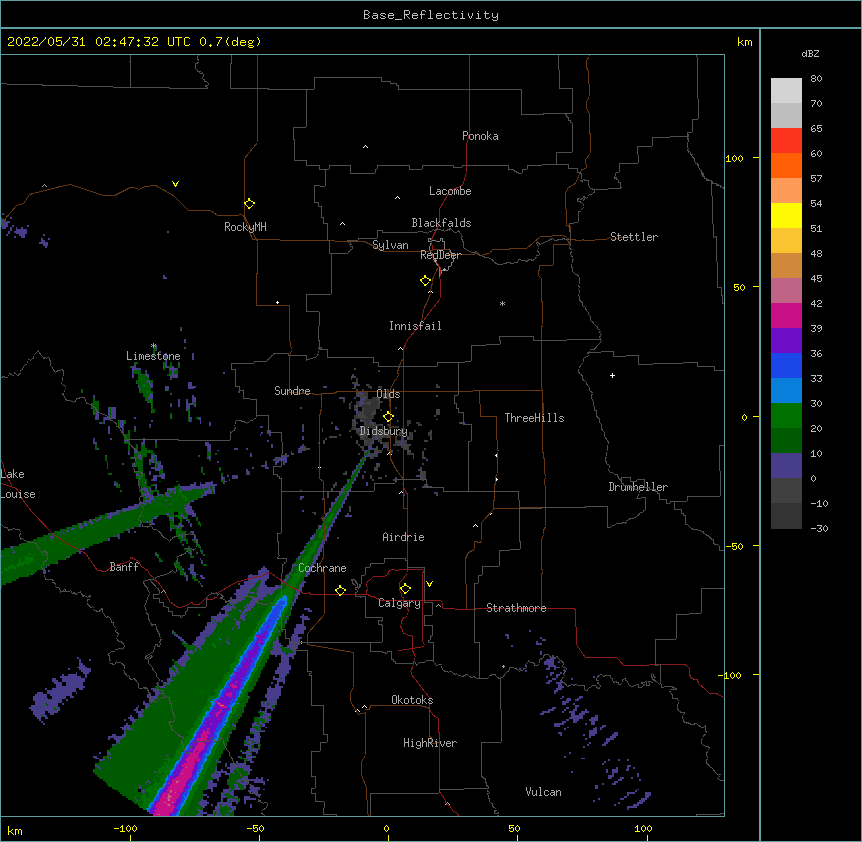Click the HighRiver map label
This screenshot has width=862, height=842.
click(430, 743)
